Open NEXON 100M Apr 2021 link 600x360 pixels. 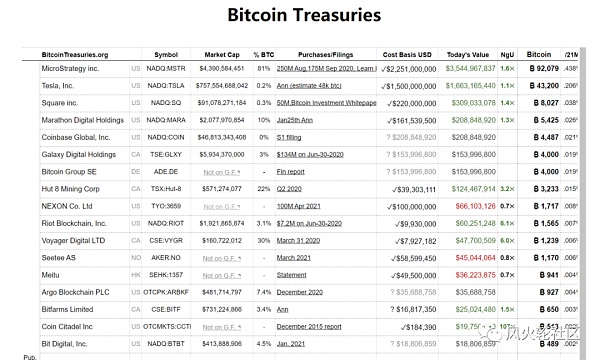298,206
